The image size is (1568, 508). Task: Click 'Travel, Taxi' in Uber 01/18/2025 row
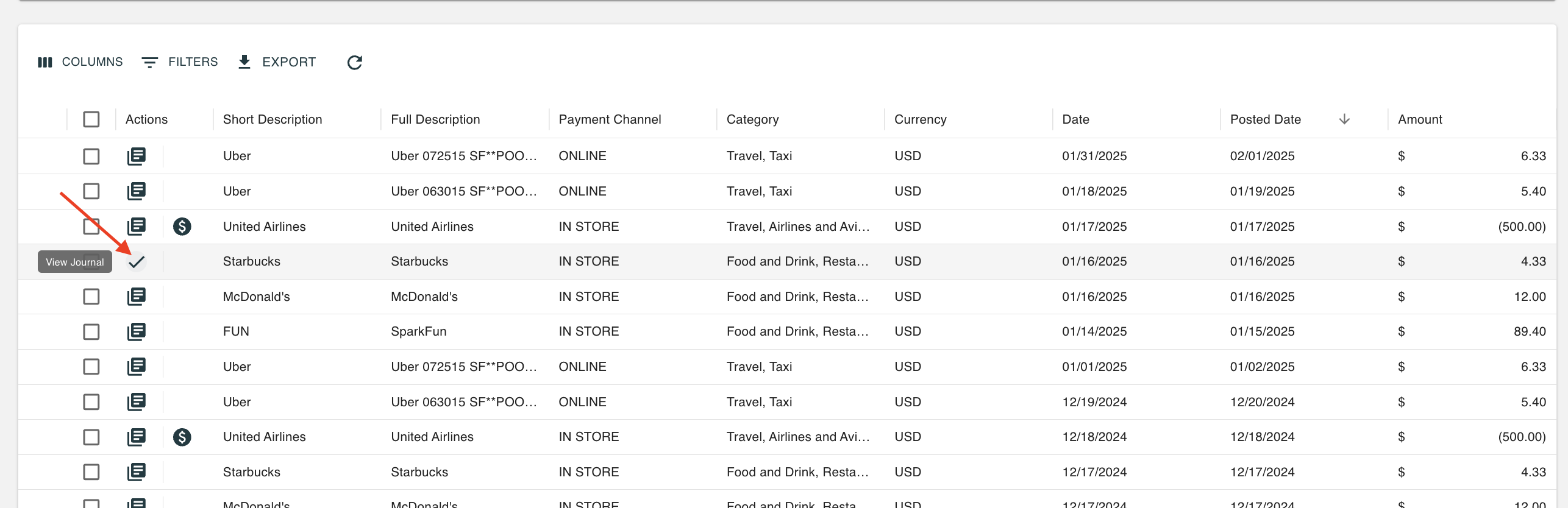pyautogui.click(x=759, y=191)
